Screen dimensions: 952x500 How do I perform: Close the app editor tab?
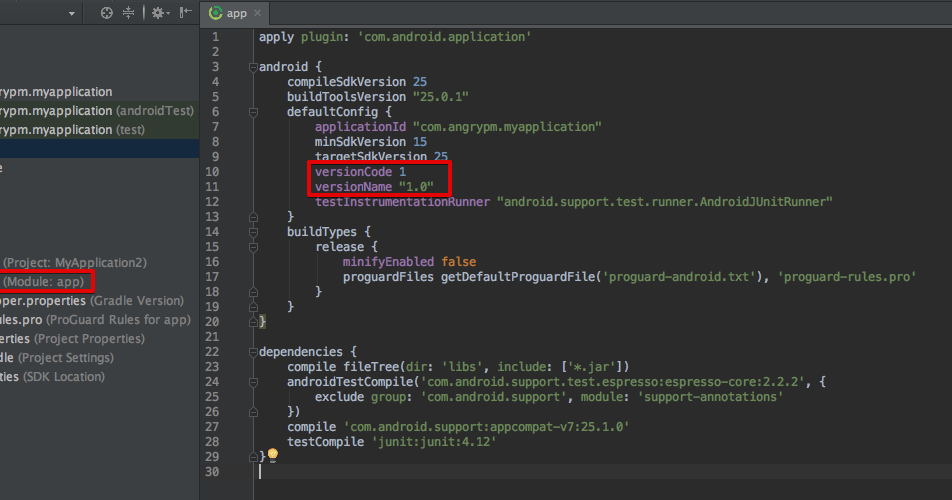point(257,13)
